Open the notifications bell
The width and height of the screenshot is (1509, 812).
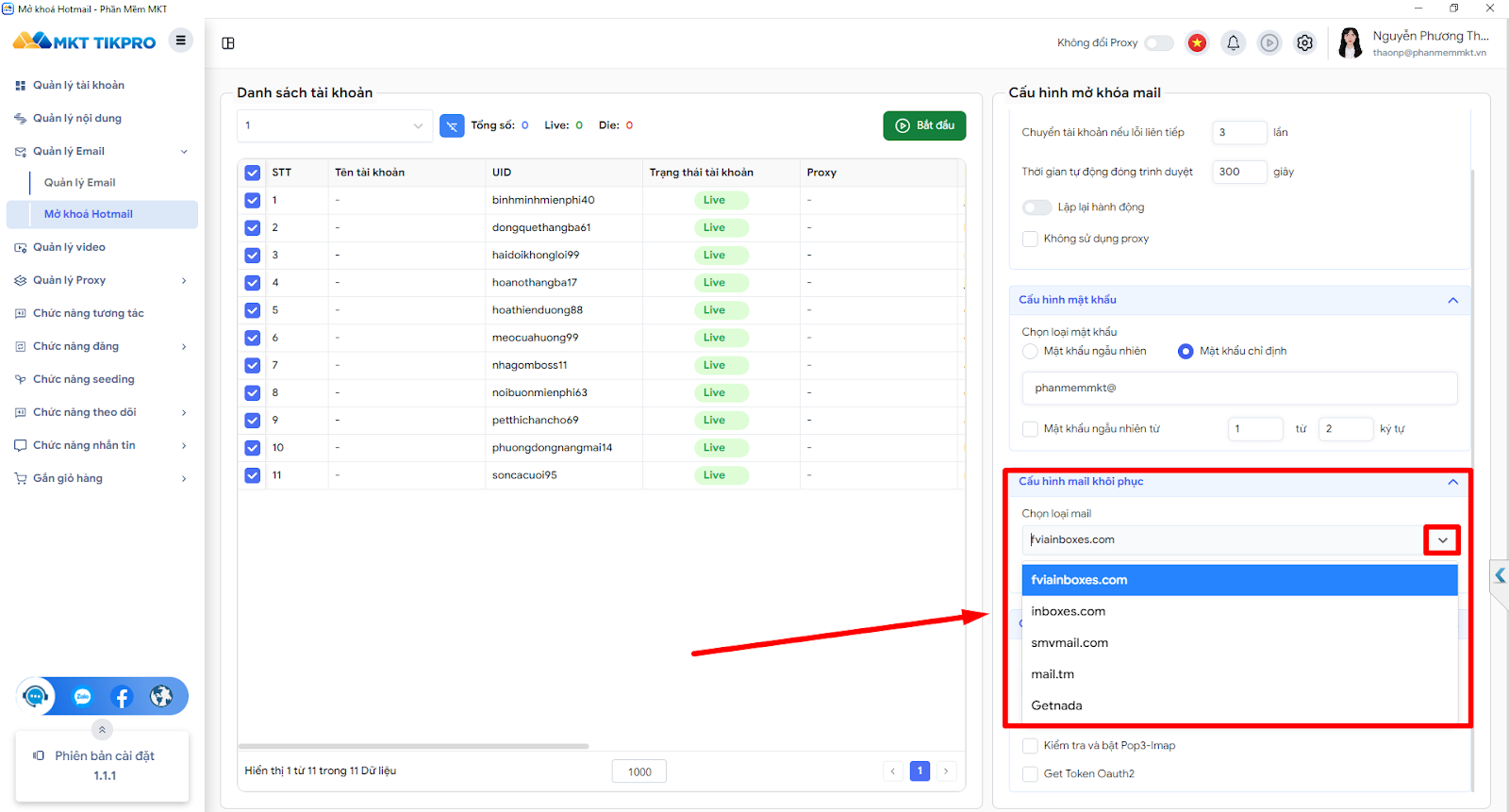pyautogui.click(x=1233, y=42)
